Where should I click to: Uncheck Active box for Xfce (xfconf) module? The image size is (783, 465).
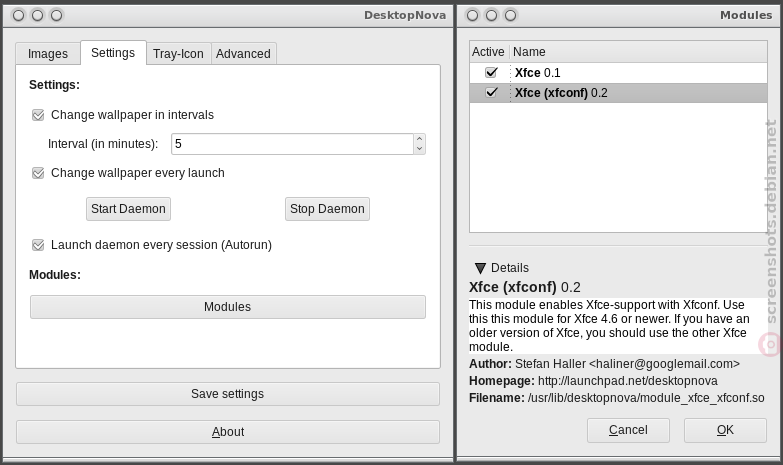pyautogui.click(x=491, y=92)
